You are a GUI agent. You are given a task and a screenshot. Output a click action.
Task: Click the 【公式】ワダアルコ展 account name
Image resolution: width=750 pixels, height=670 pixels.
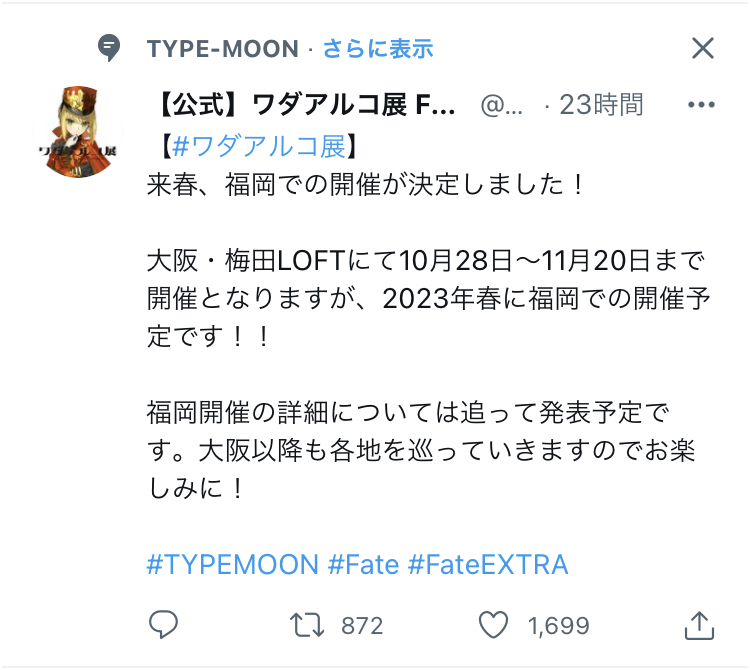click(x=303, y=104)
